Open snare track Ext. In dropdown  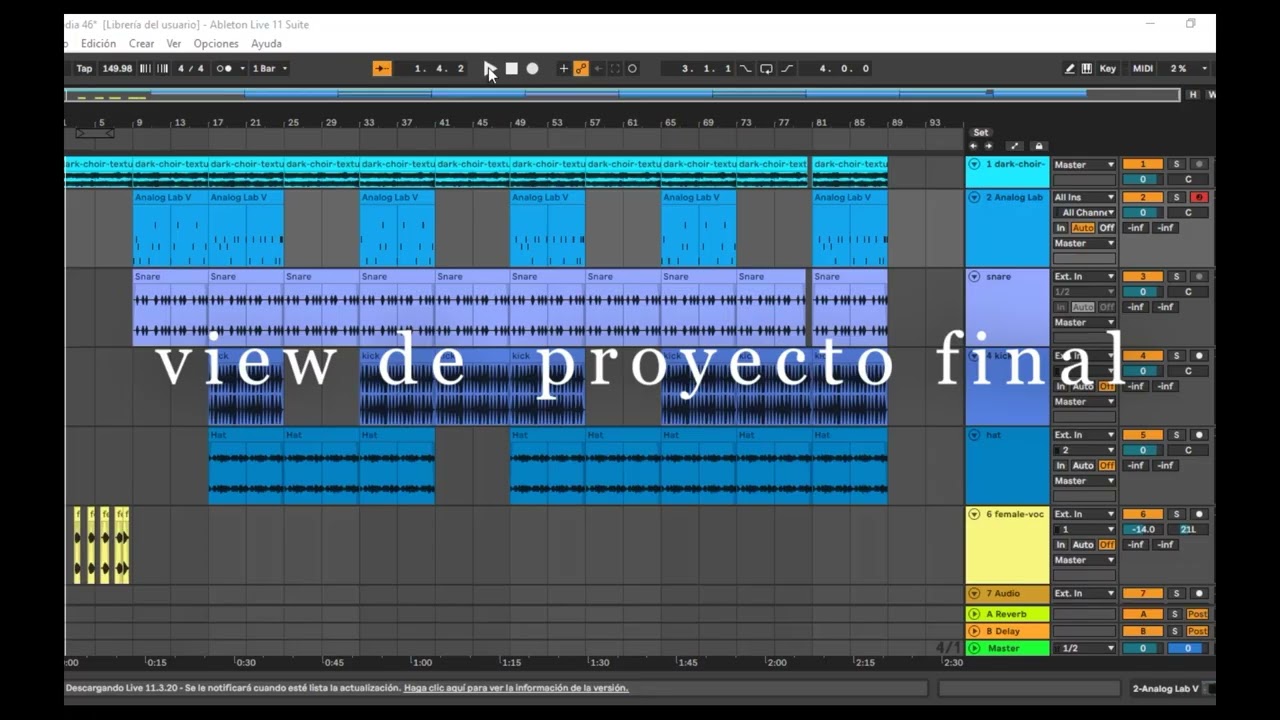pyautogui.click(x=1084, y=276)
